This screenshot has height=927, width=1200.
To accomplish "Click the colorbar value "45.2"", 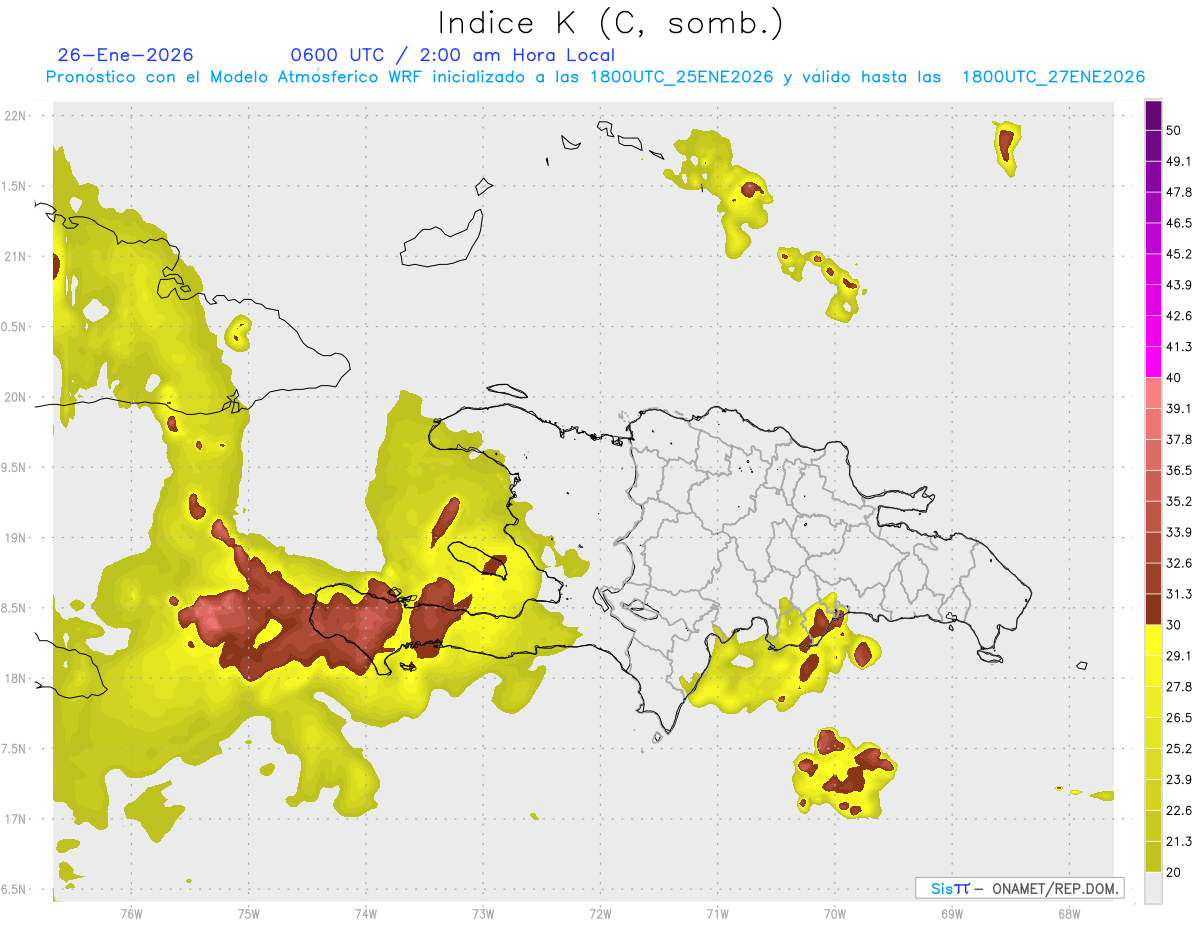I will (x=1179, y=254).
